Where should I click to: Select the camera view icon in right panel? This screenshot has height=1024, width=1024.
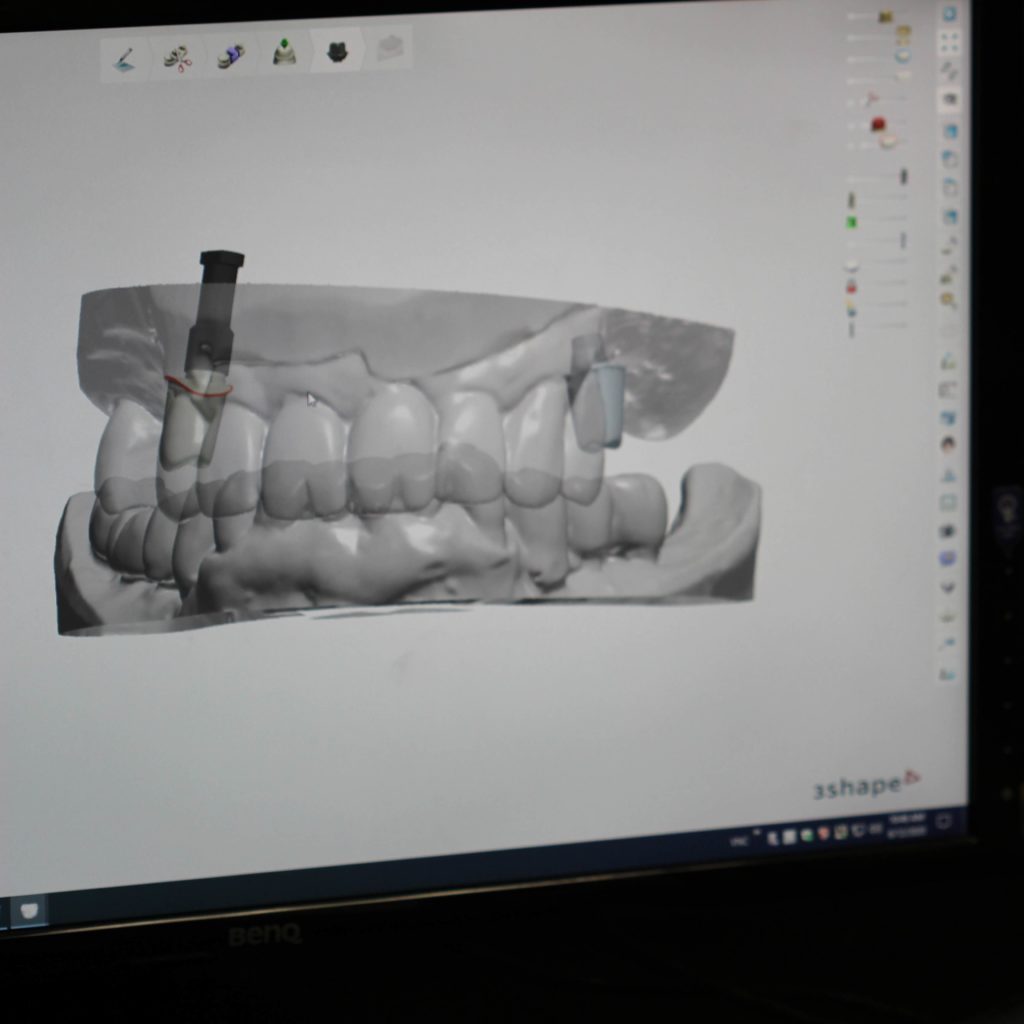(x=949, y=99)
